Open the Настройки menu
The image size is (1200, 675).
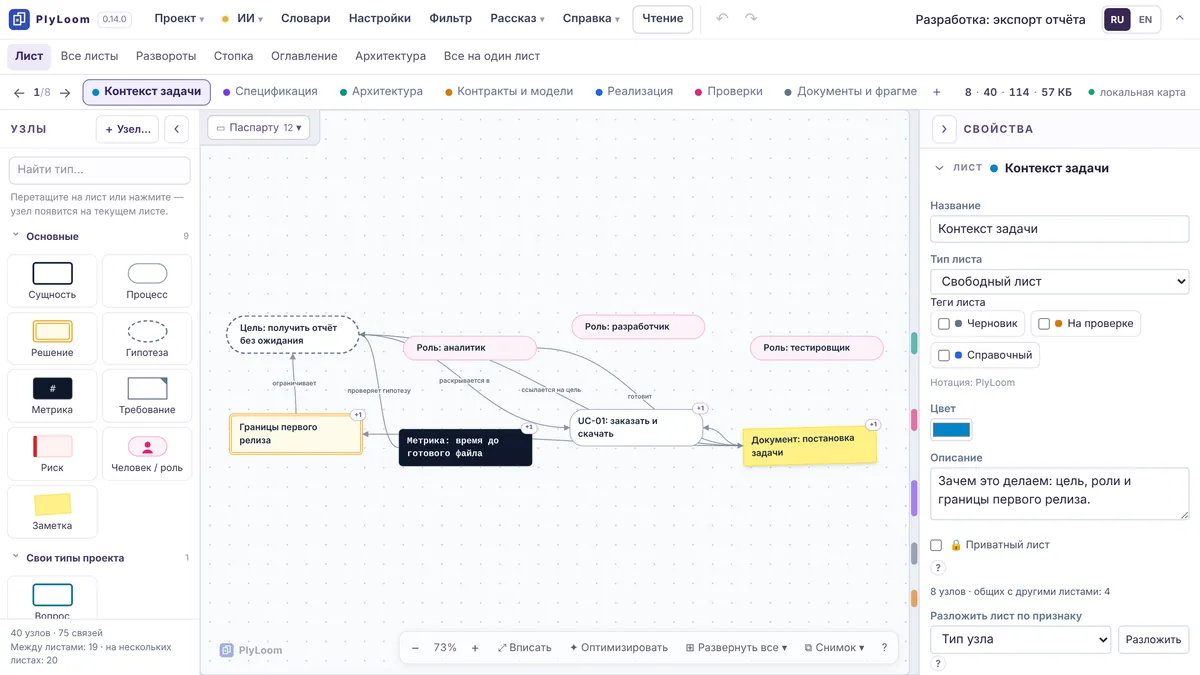[379, 19]
